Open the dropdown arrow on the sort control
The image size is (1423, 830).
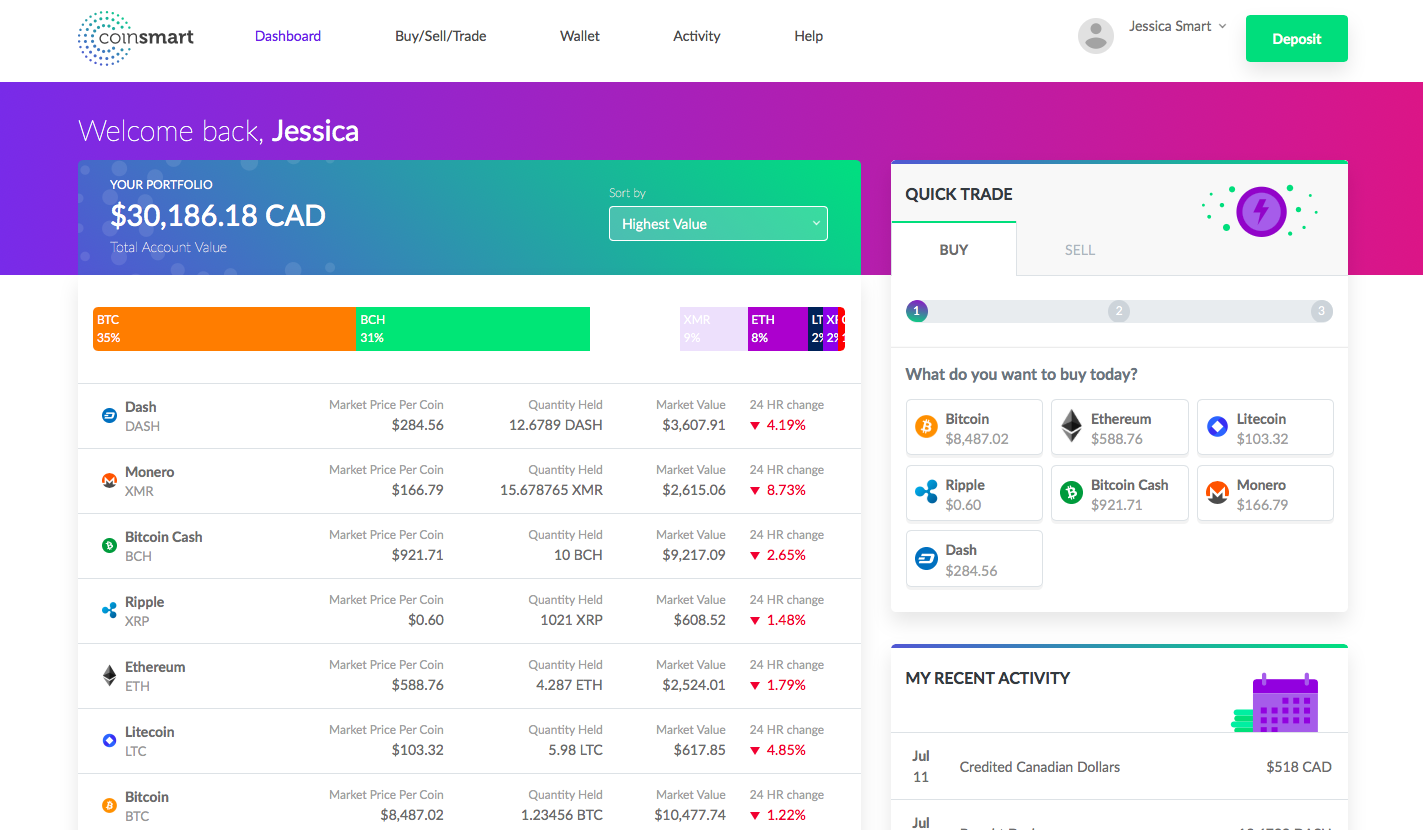click(816, 223)
